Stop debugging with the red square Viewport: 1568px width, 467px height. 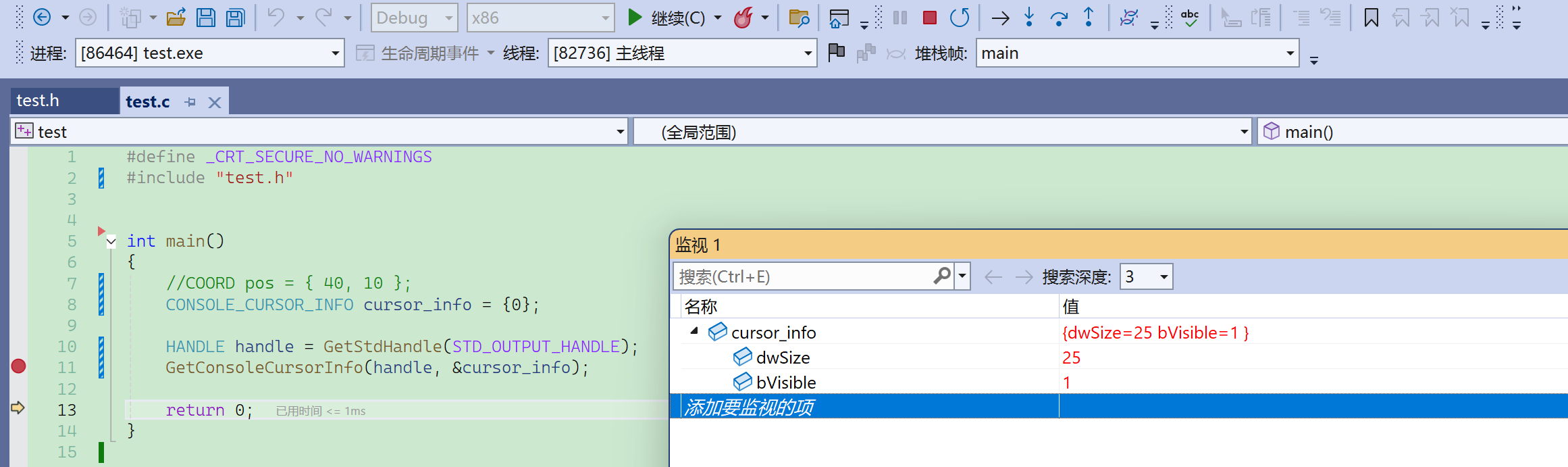930,18
